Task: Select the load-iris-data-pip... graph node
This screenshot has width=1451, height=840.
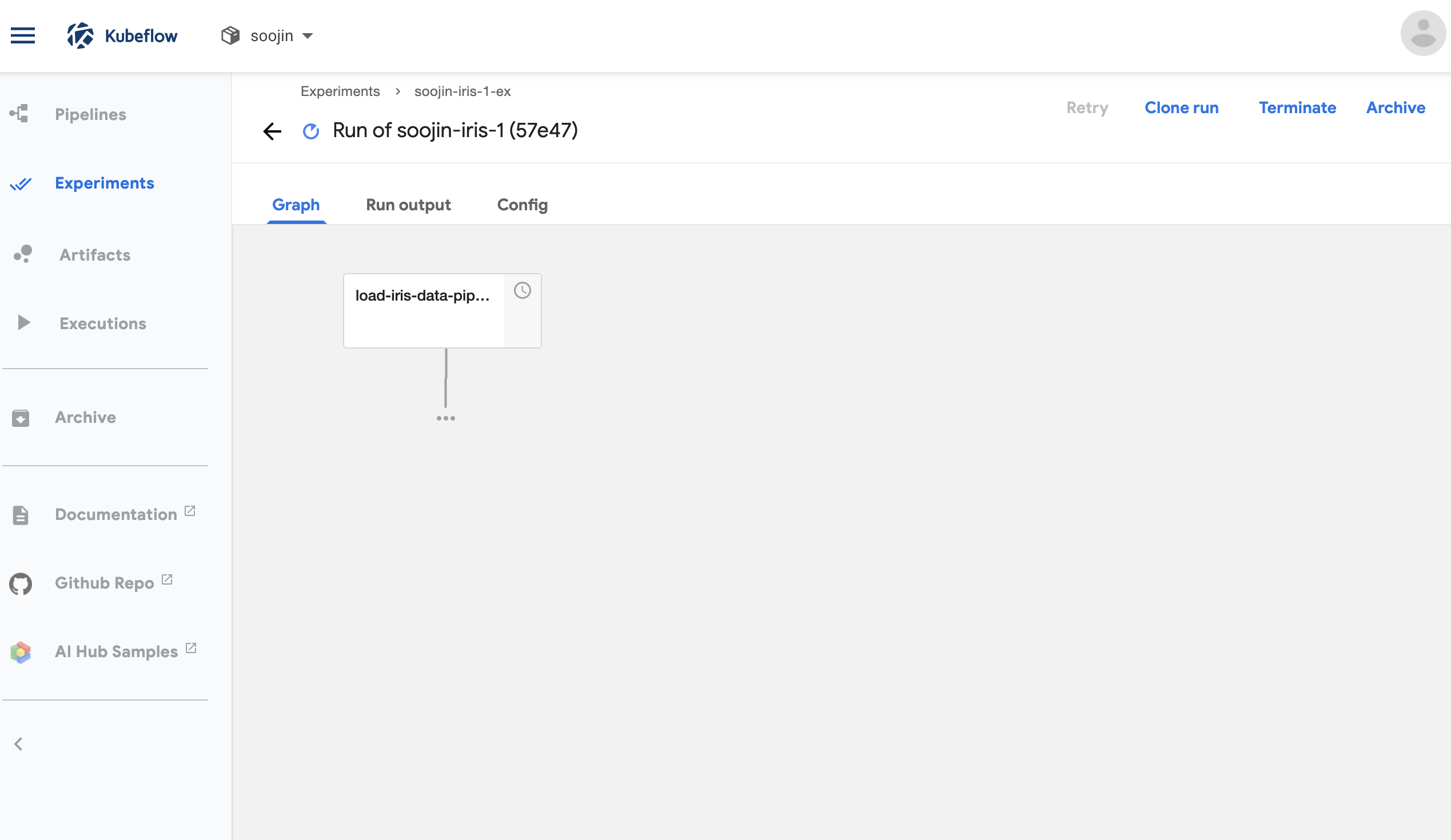Action: pyautogui.click(x=423, y=310)
